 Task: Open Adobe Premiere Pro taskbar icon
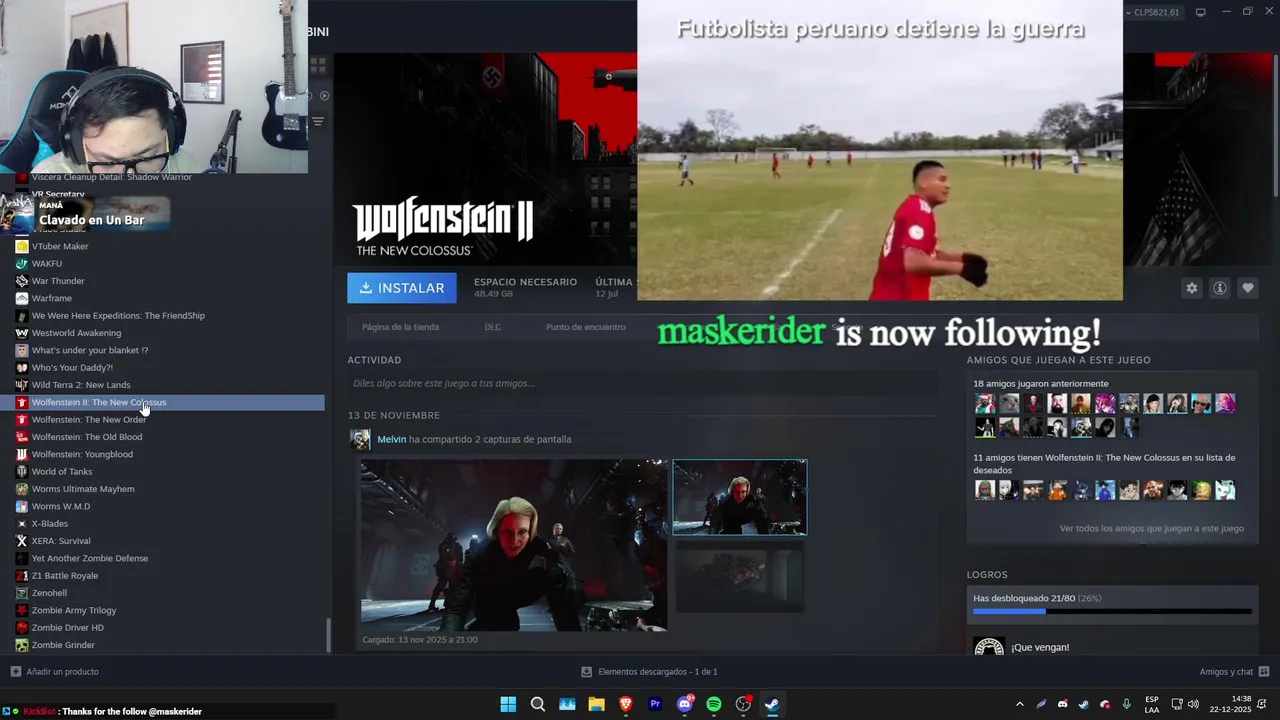(655, 704)
